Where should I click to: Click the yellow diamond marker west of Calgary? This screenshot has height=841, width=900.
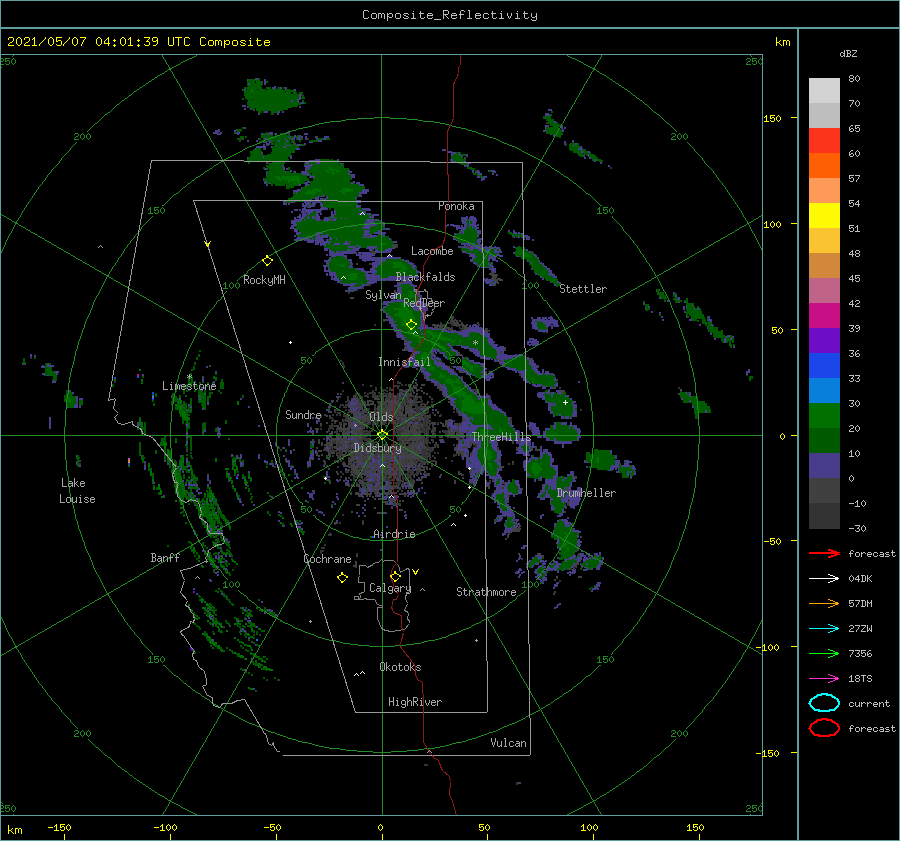coord(343,578)
